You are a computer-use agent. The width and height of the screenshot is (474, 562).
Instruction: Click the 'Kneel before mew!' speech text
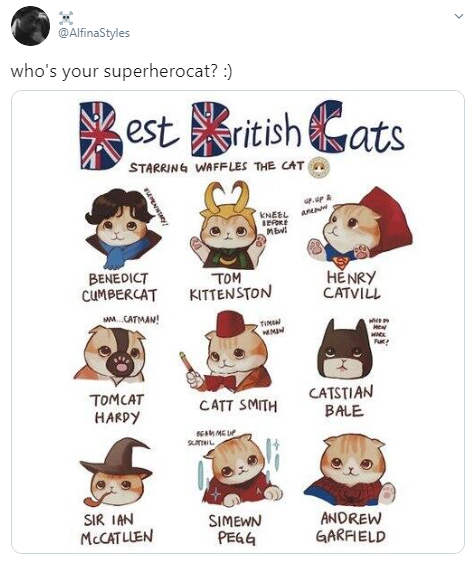[x=275, y=222]
